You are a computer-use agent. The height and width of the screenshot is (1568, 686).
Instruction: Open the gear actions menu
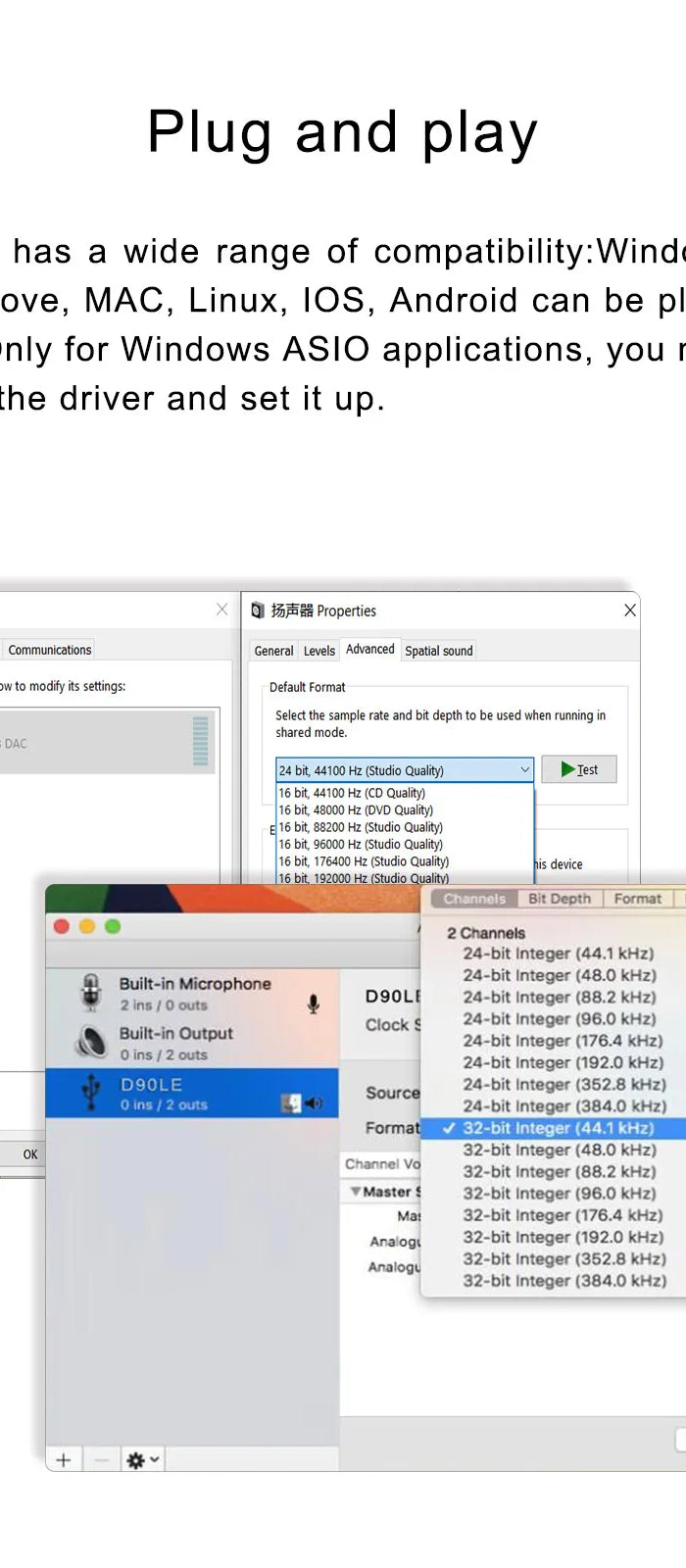pyautogui.click(x=142, y=1460)
